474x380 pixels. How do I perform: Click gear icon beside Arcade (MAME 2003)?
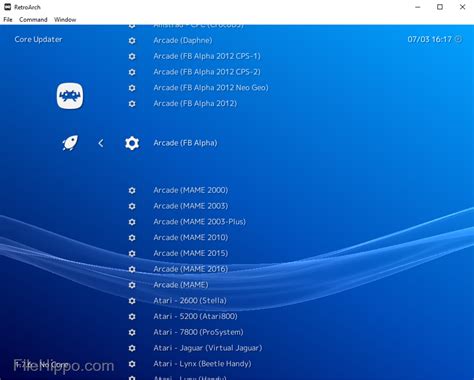point(132,206)
